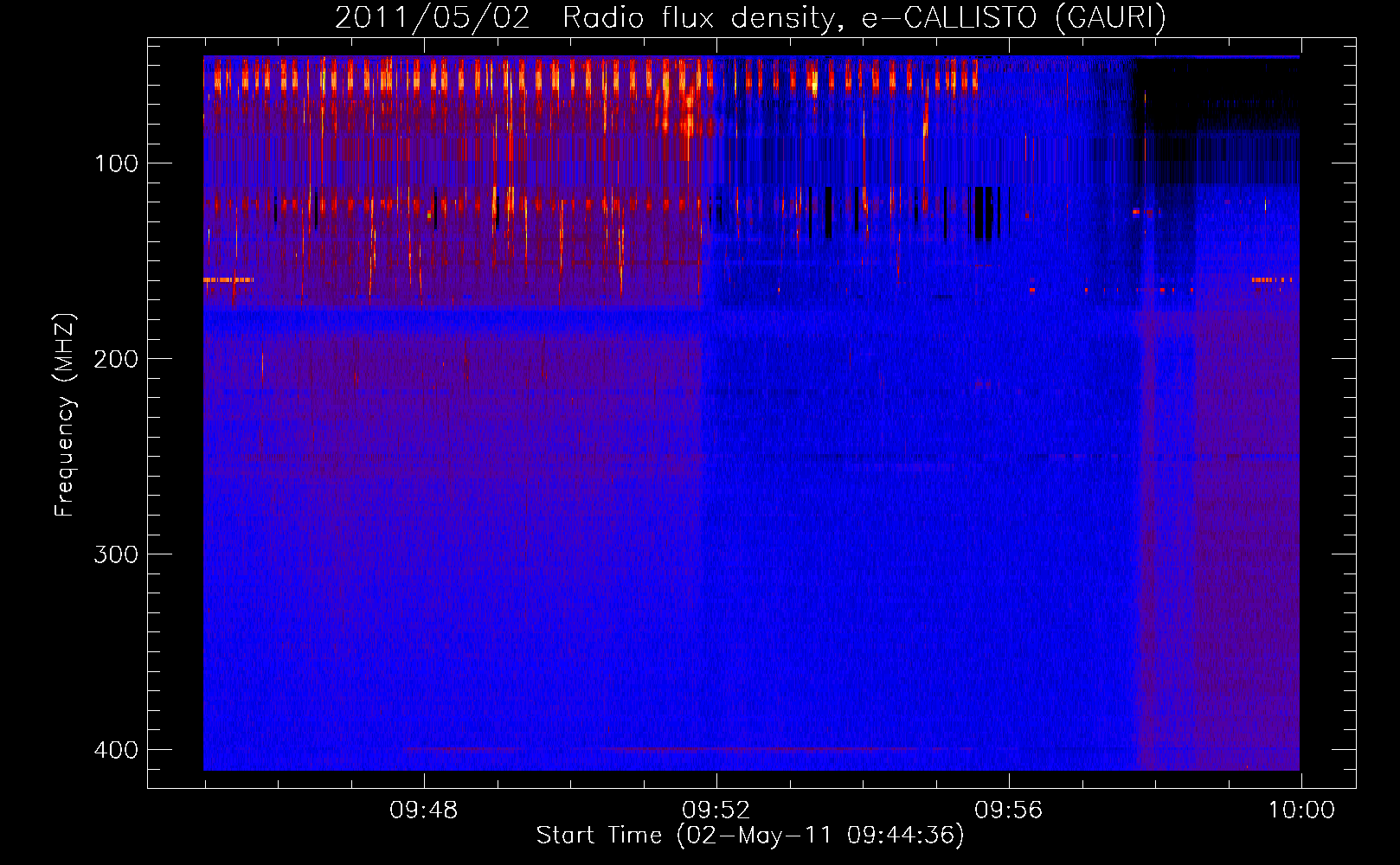This screenshot has width=1400, height=865.
Task: Click the 200 frequency tick label
Action: pos(116,359)
